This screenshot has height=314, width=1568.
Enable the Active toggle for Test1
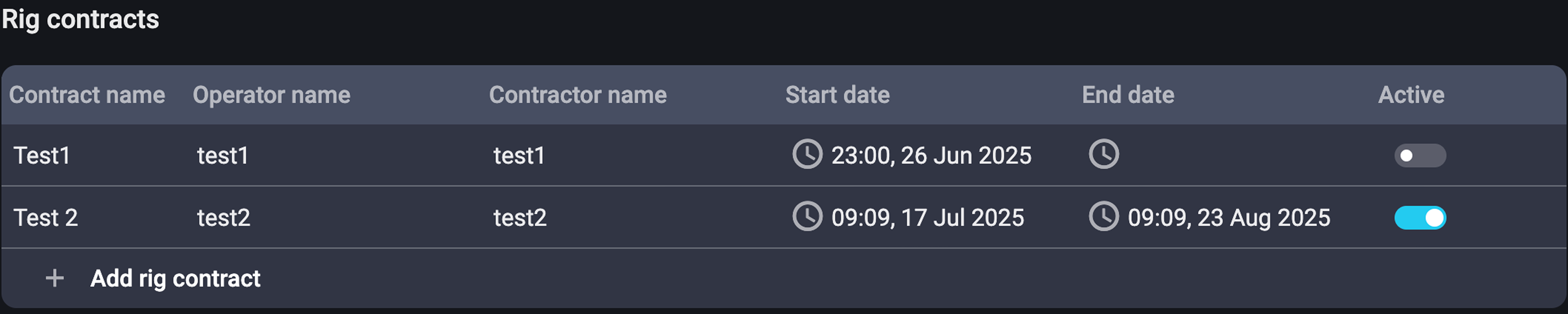coord(1420,156)
